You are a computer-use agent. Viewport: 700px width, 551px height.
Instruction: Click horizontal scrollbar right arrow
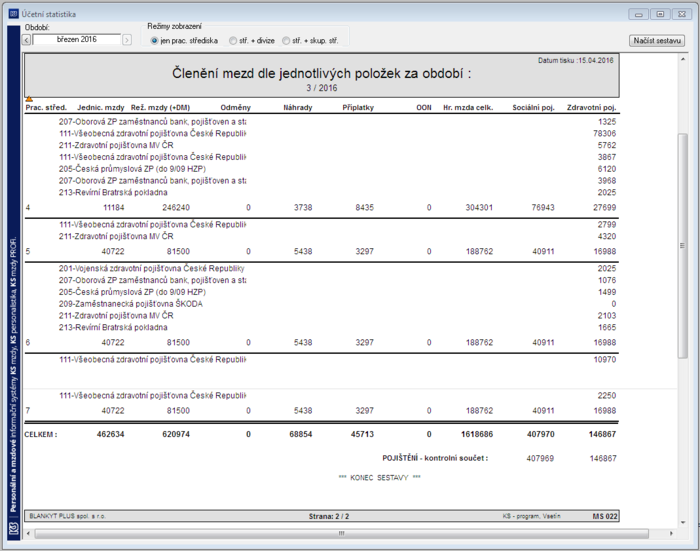[x=671, y=533]
